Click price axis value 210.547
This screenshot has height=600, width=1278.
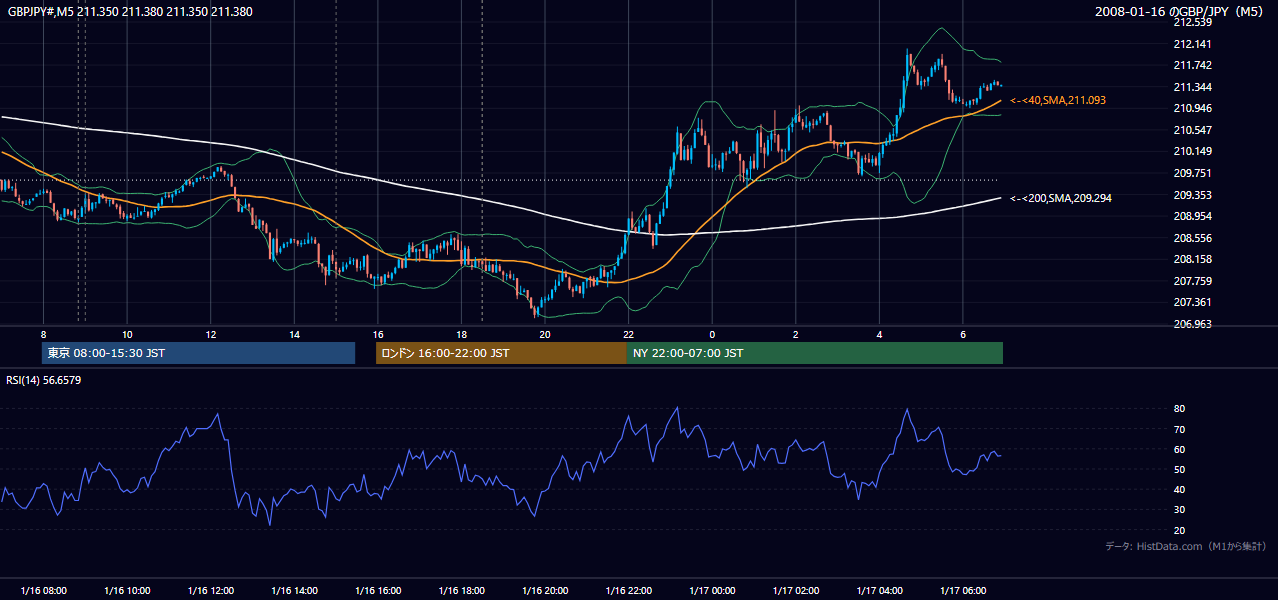[x=1191, y=130]
